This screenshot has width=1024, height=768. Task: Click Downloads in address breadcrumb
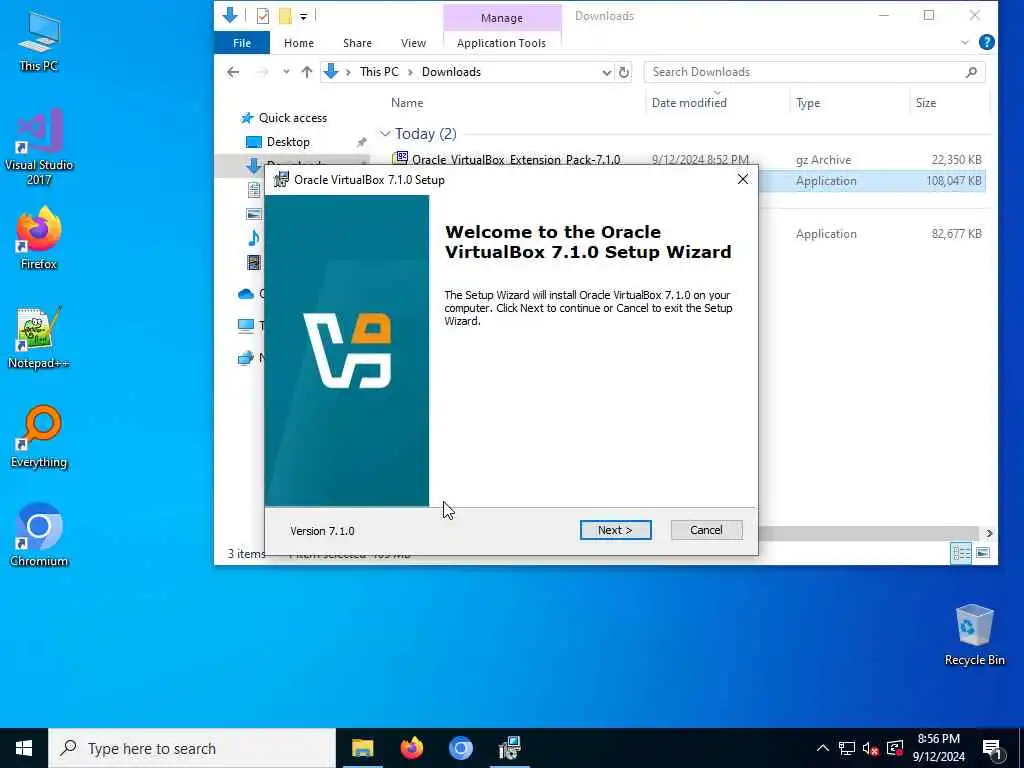tap(451, 72)
